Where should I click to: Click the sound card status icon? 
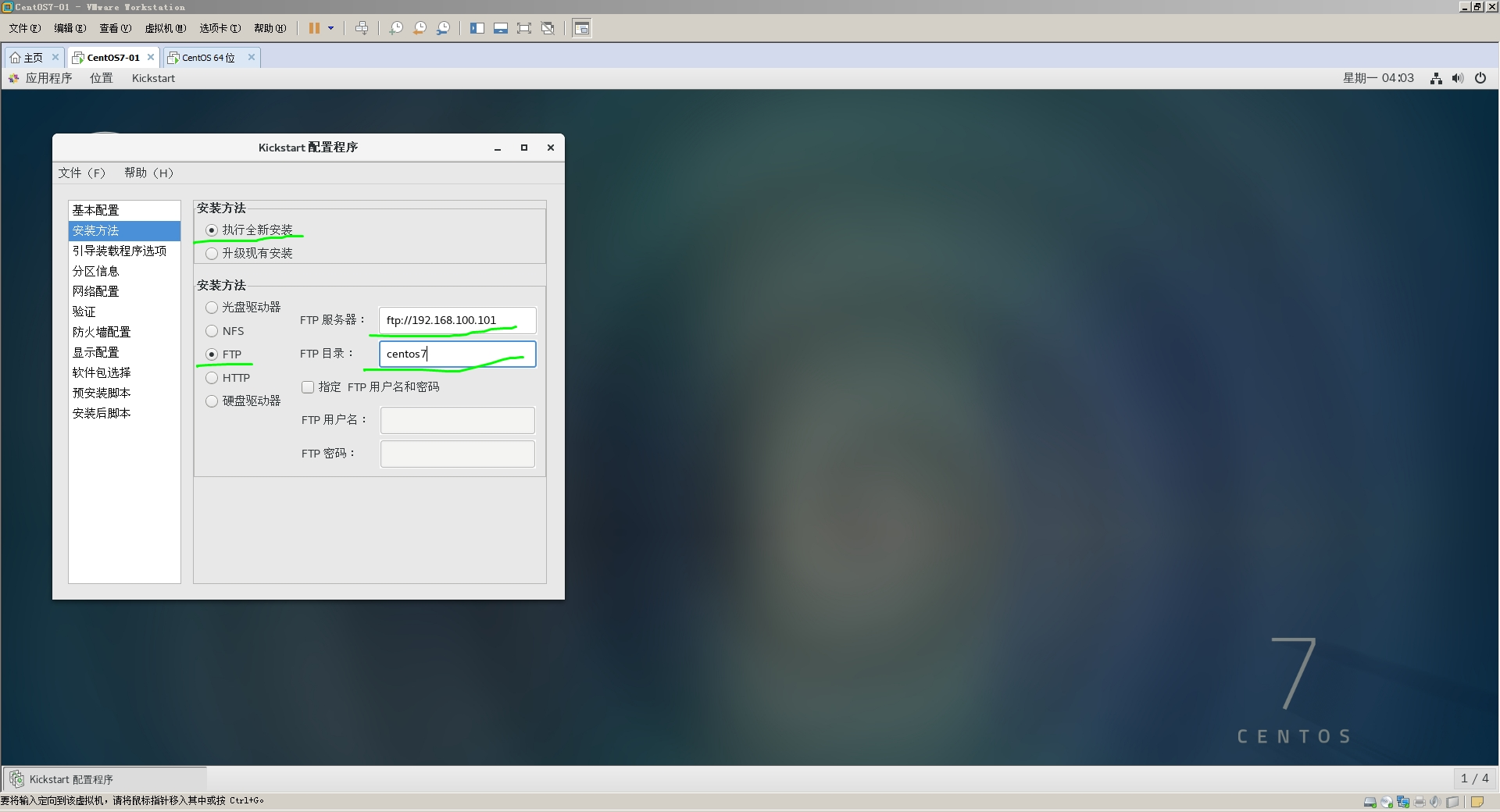click(1436, 802)
